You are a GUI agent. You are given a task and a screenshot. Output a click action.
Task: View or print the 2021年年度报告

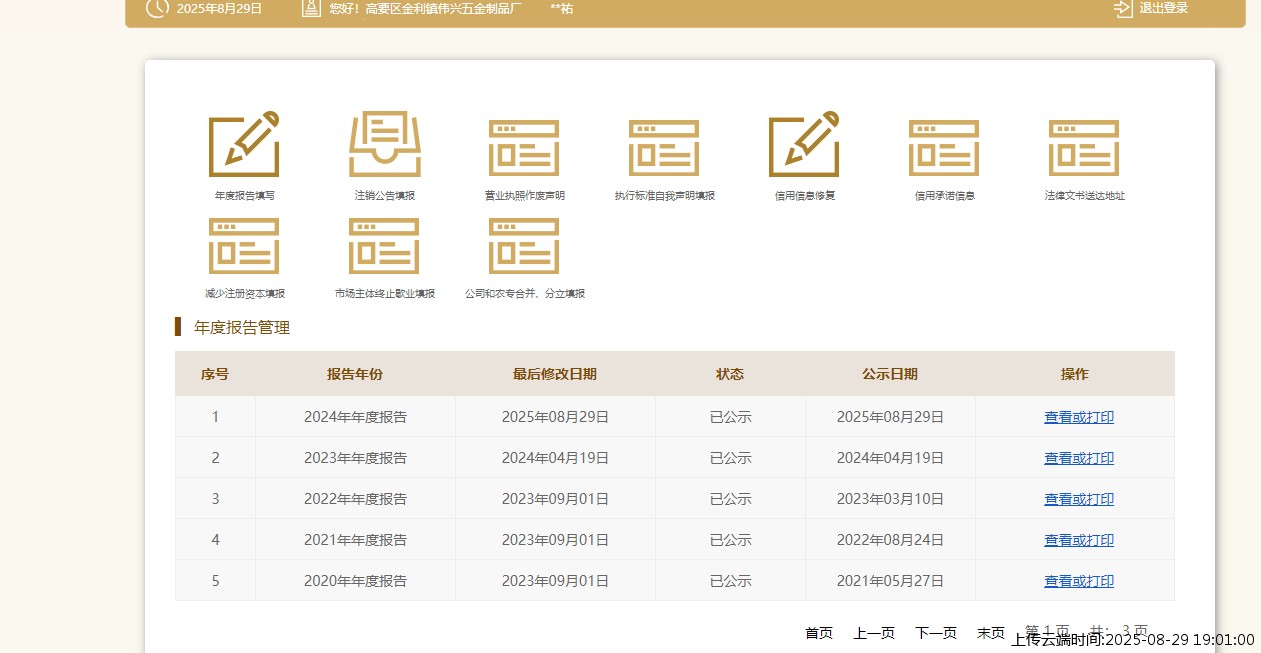tap(1079, 540)
